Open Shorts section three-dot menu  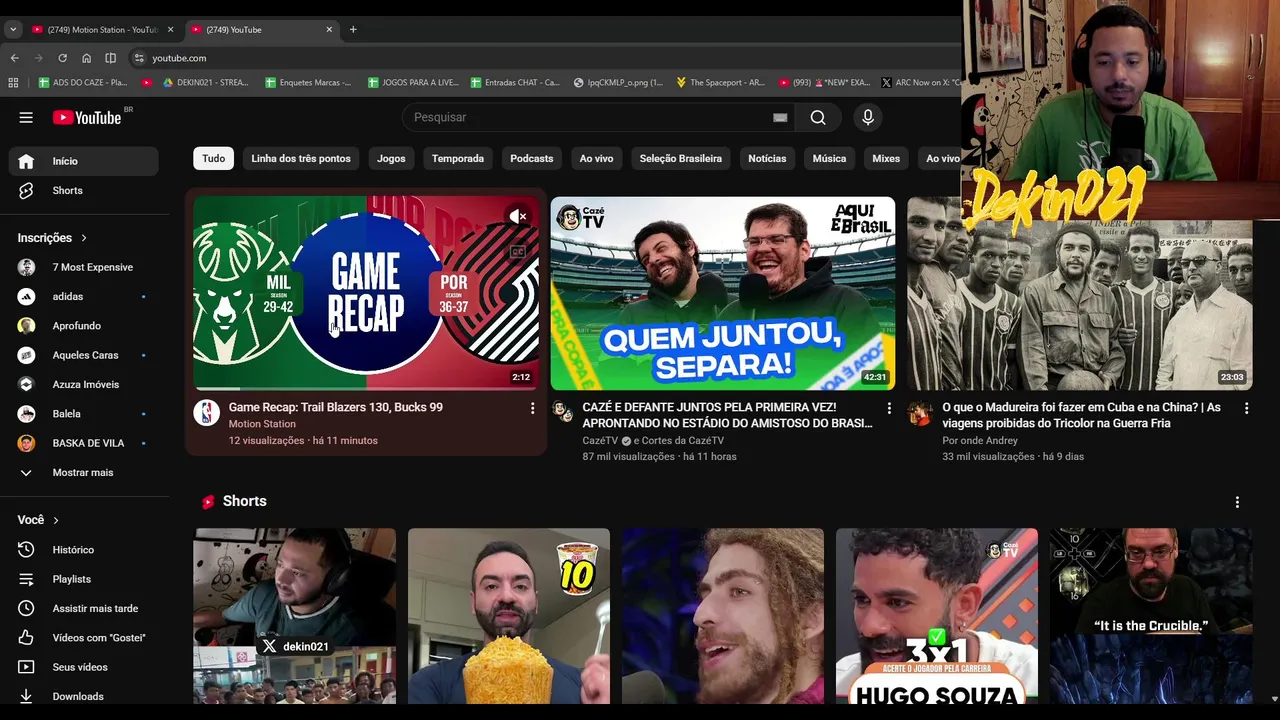(1237, 502)
